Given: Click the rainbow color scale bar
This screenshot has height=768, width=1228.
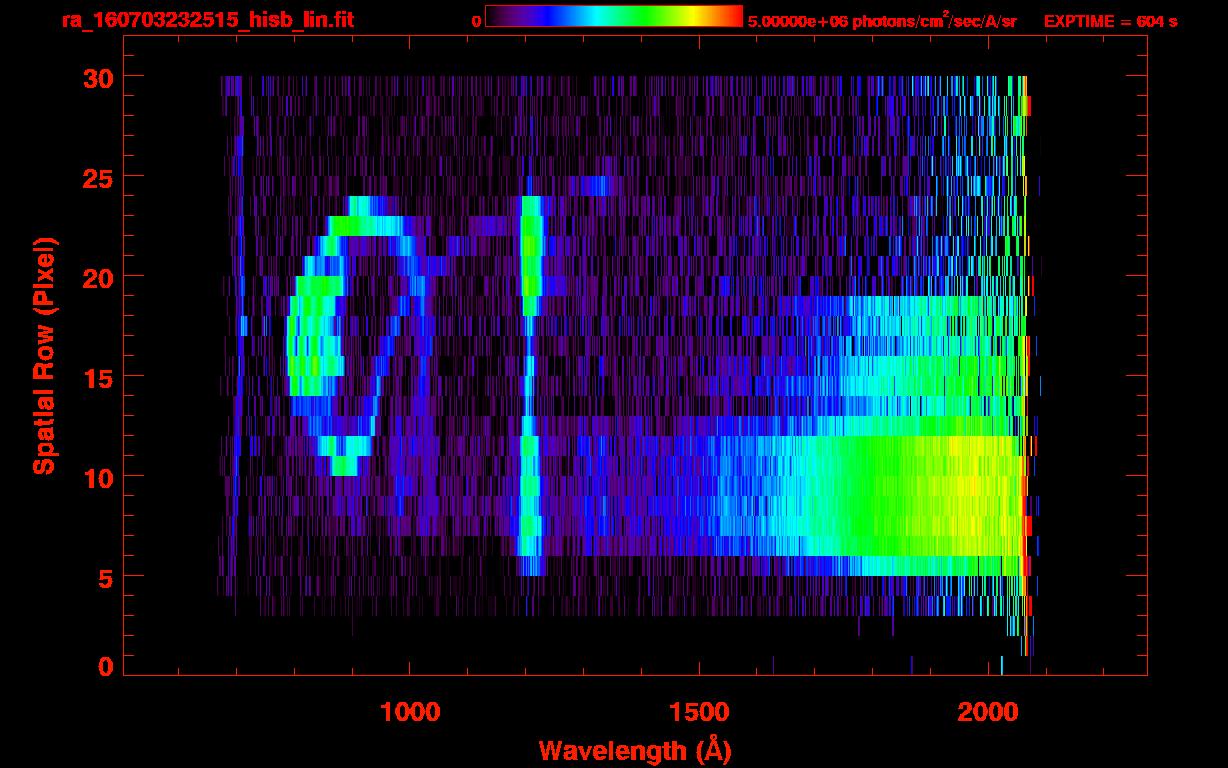Looking at the screenshot, I should (x=614, y=17).
